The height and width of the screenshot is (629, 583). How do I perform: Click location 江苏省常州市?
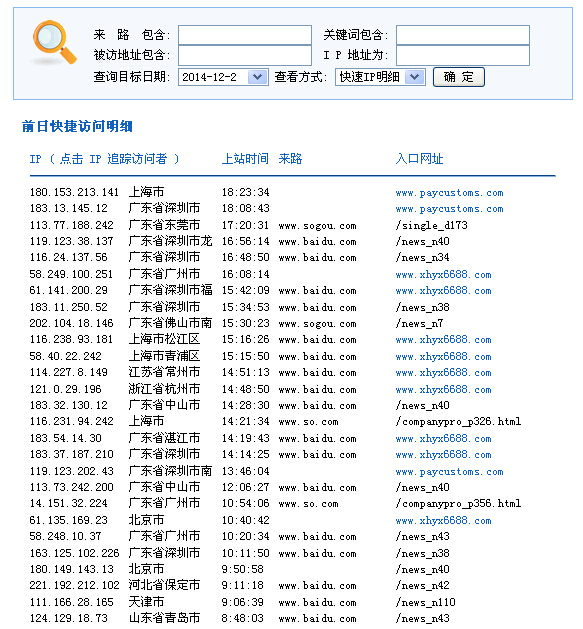[x=164, y=372]
